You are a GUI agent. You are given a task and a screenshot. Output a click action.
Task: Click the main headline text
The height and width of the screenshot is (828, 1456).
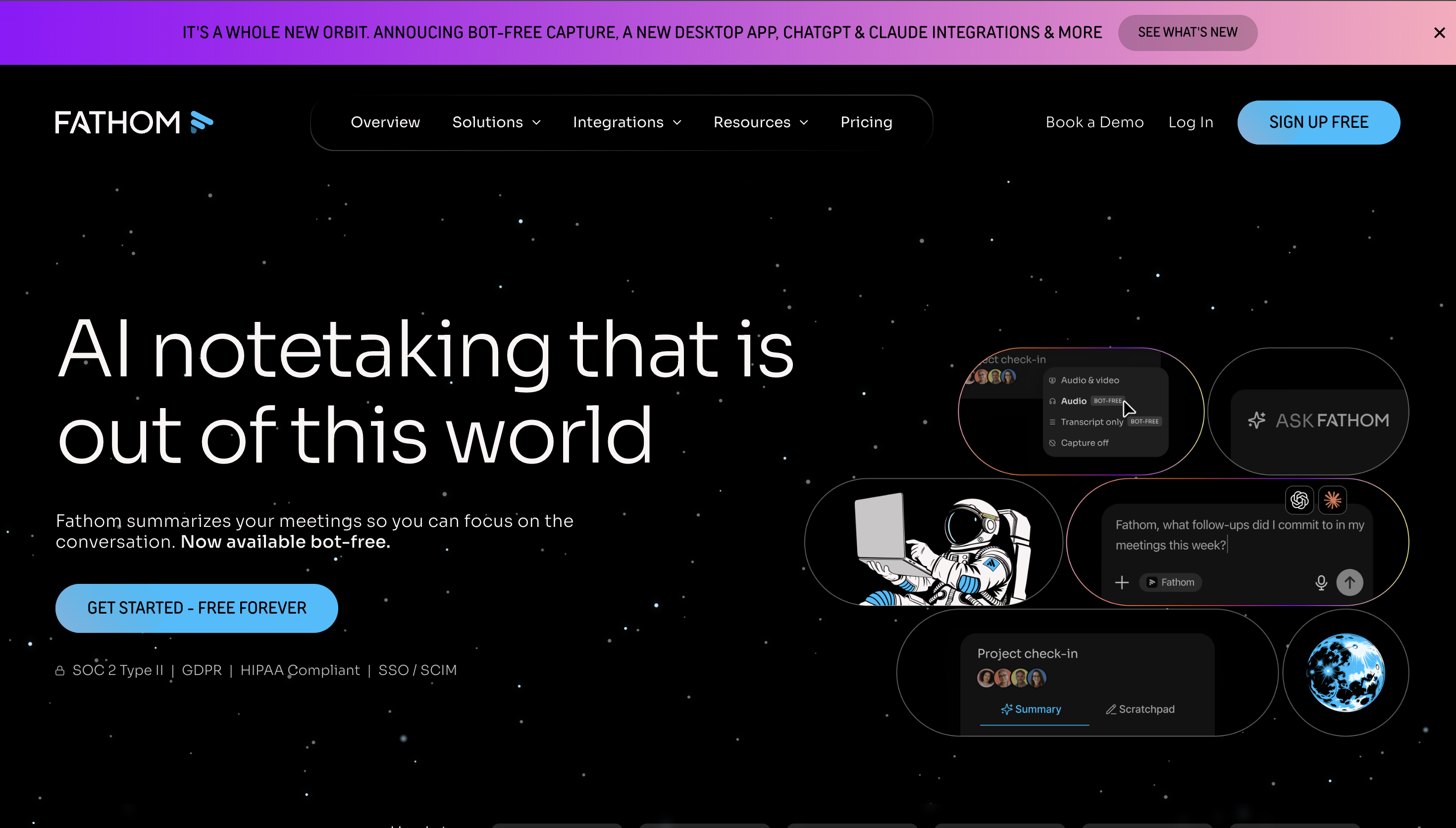pyautogui.click(x=425, y=392)
